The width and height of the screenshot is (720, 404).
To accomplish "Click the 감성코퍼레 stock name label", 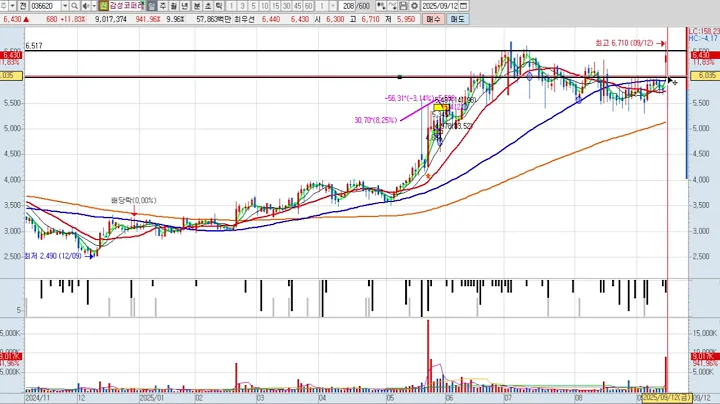I will pyautogui.click(x=126, y=6).
